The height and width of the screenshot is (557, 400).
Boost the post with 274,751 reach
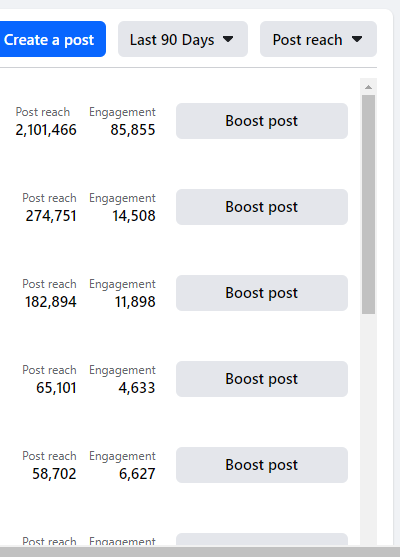(x=262, y=207)
